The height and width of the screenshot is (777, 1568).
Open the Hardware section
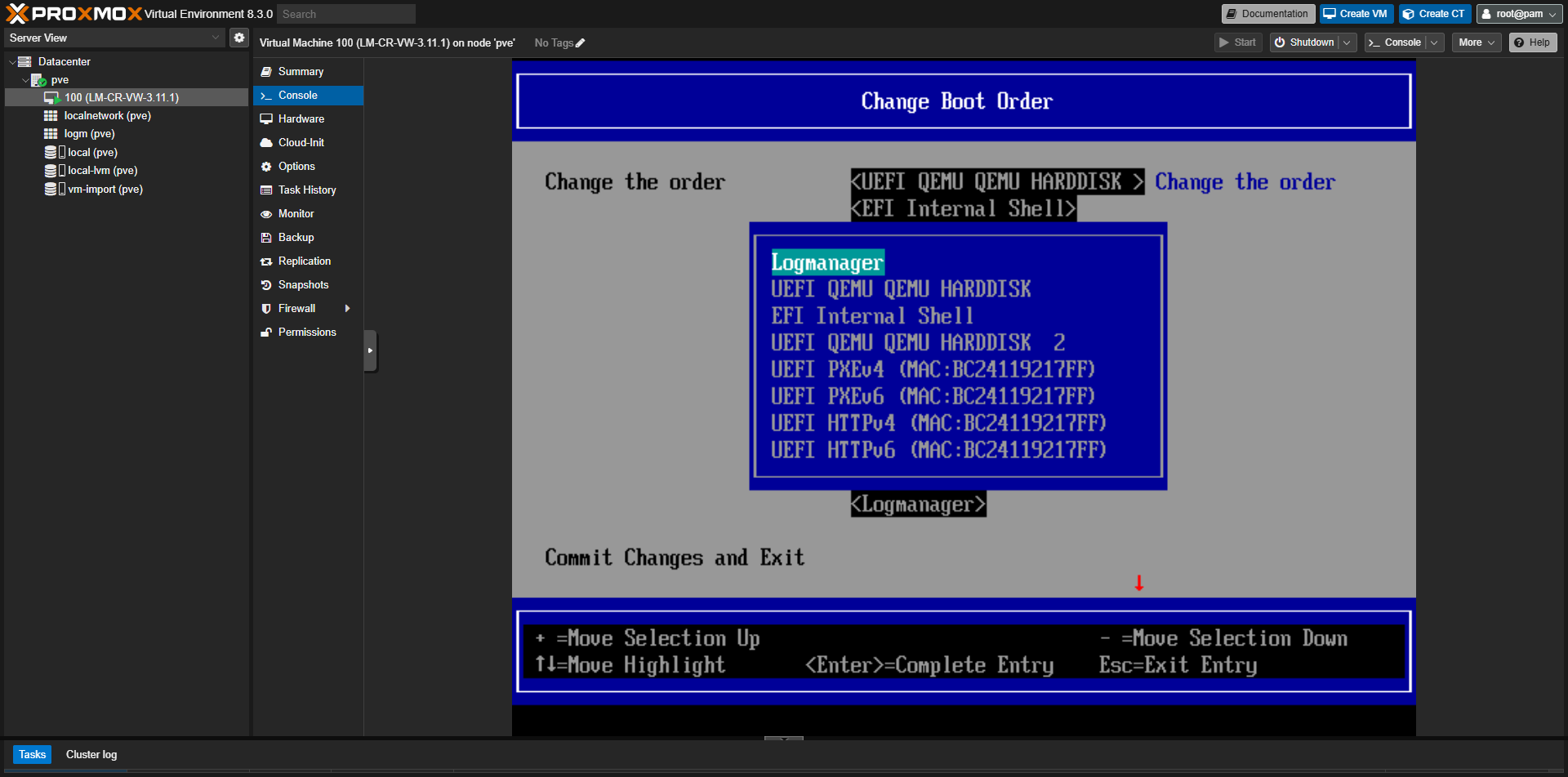(x=301, y=119)
